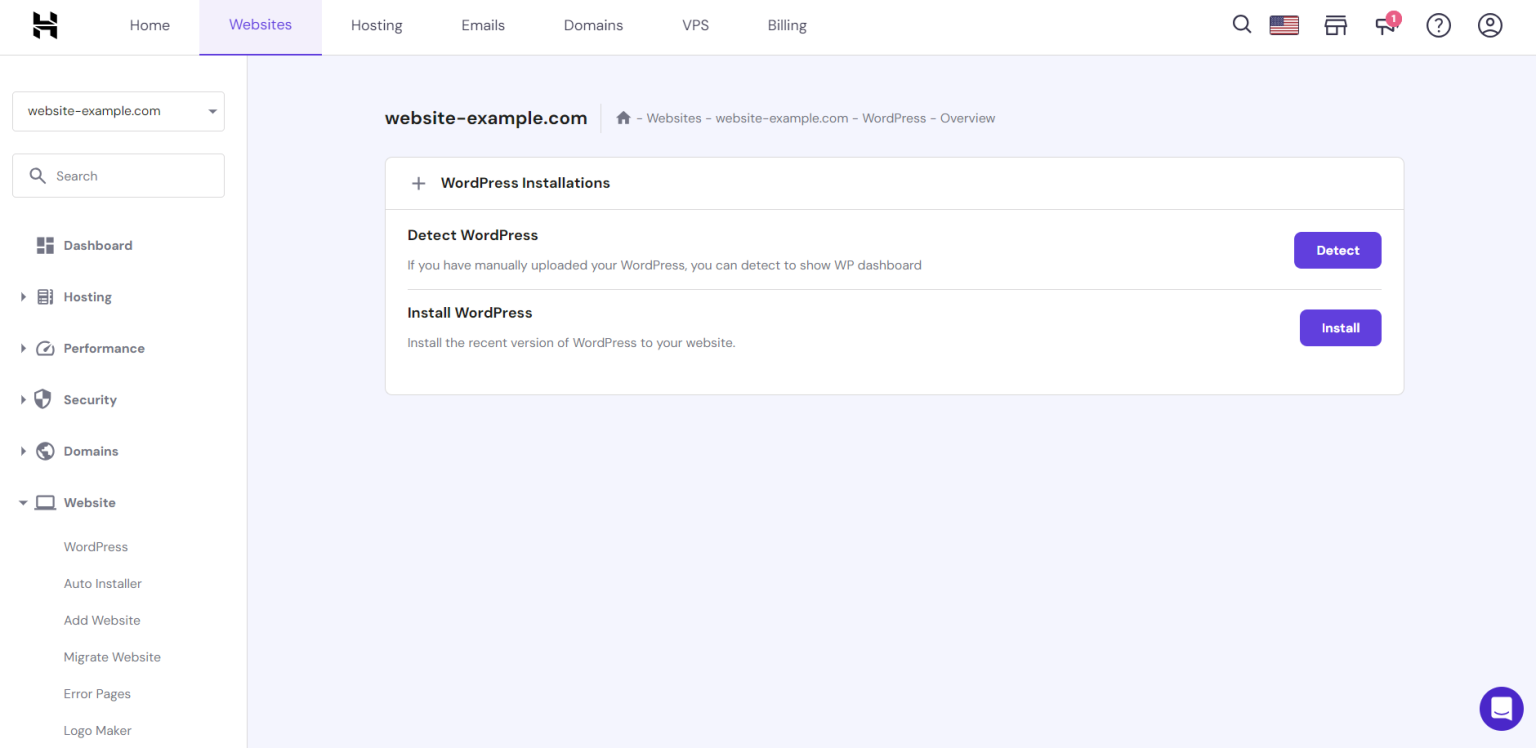This screenshot has height=748, width=1536.
Task: View notifications via the bell icon
Action: (x=1386, y=25)
